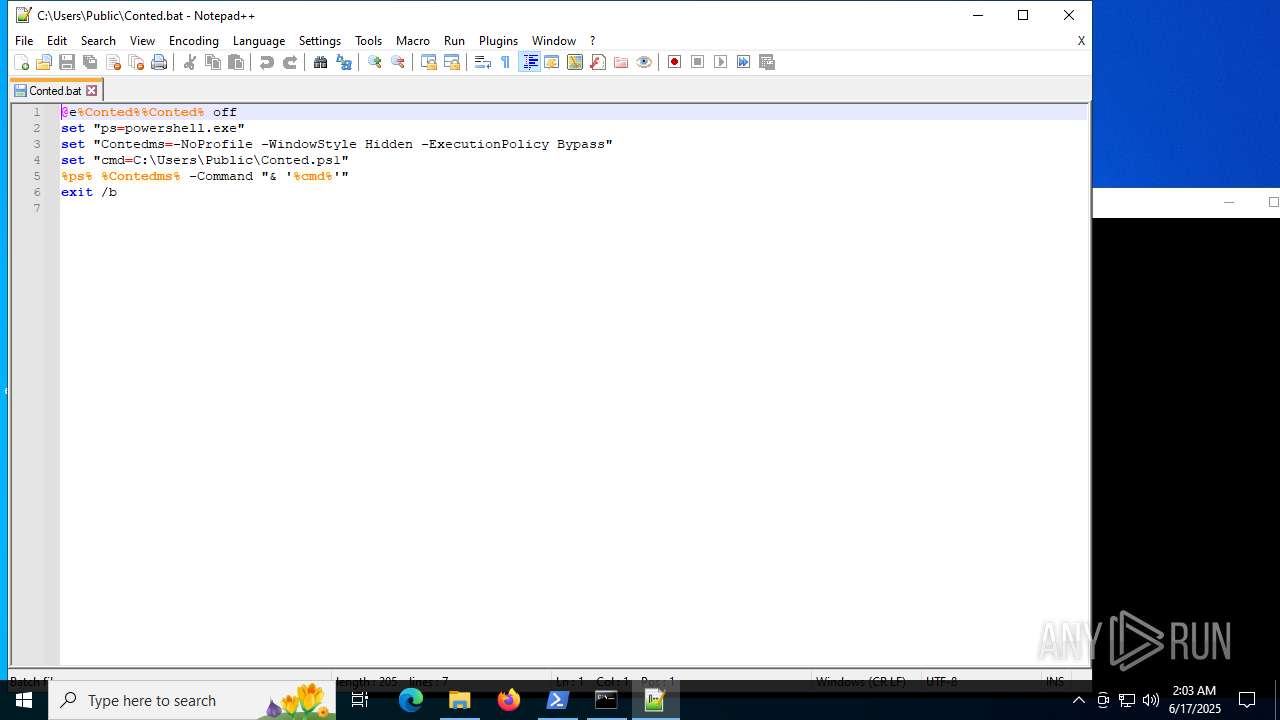The width and height of the screenshot is (1280, 720).
Task: Click the Open file toolbar icon
Action: [44, 62]
